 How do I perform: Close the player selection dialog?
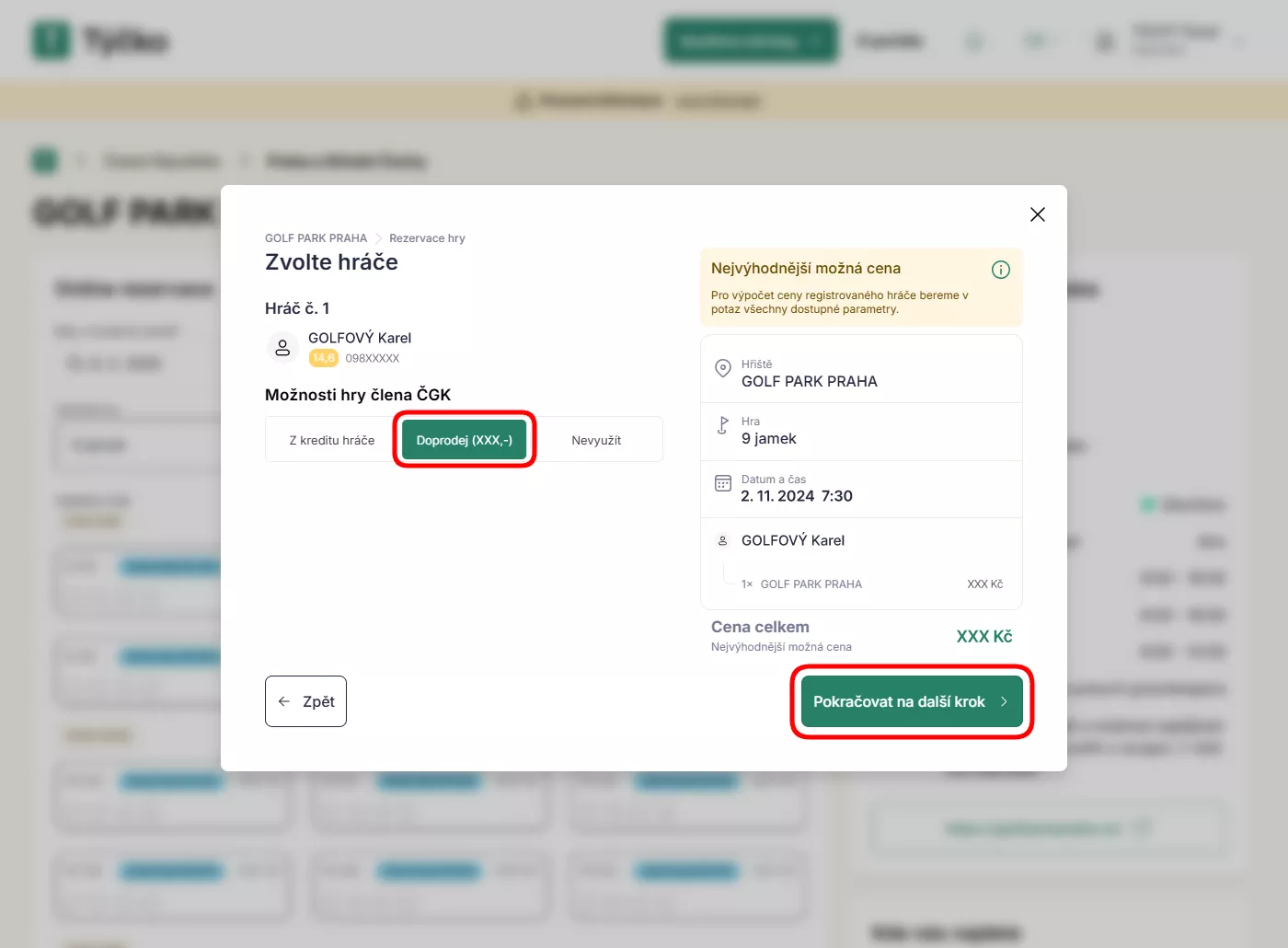coord(1038,214)
